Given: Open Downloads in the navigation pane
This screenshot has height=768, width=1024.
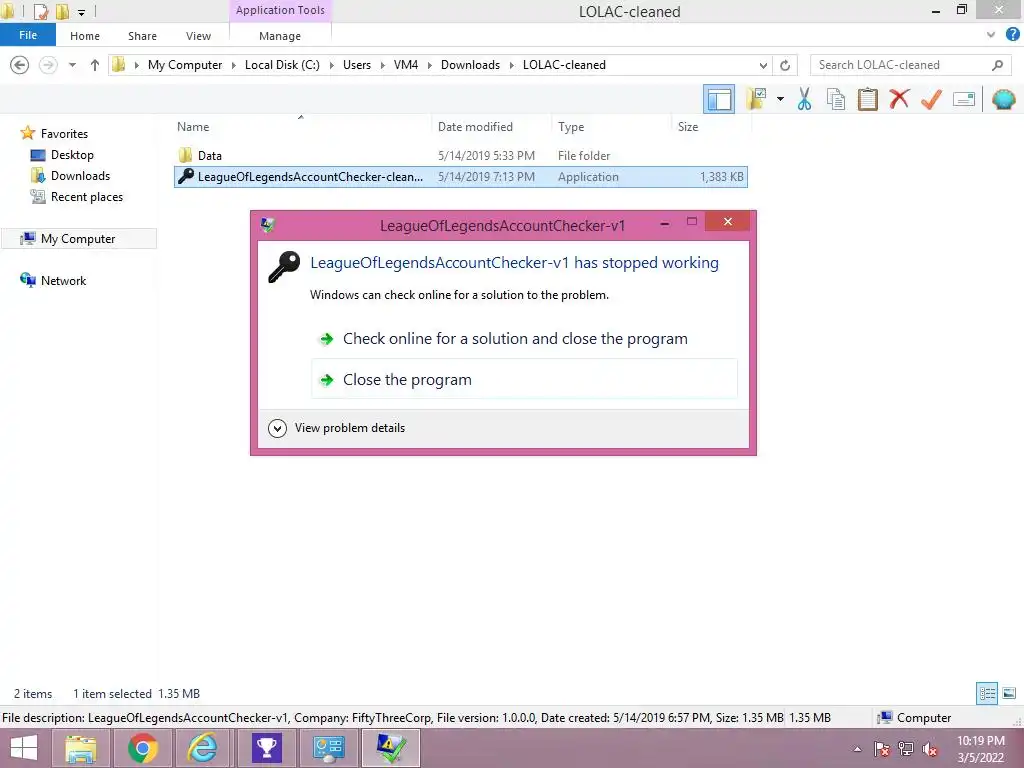Looking at the screenshot, I should pos(80,176).
